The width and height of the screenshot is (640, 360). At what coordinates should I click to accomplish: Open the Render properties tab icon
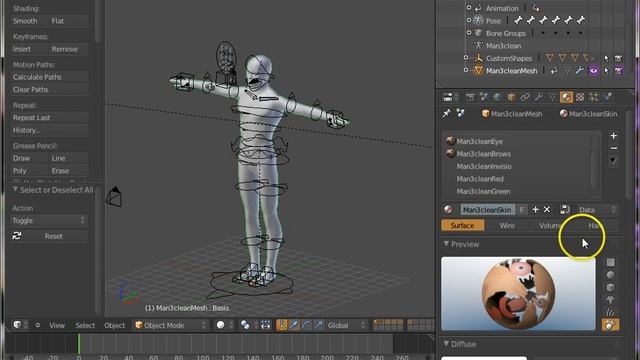[x=470, y=97]
